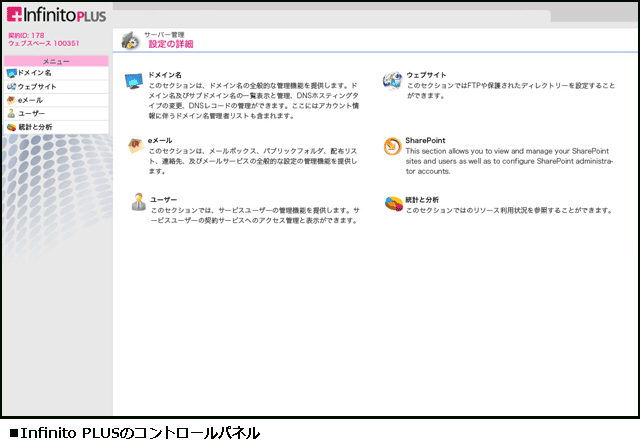Click the SharePoint description paragraph
The width and height of the screenshot is (640, 448).
[x=509, y=161]
